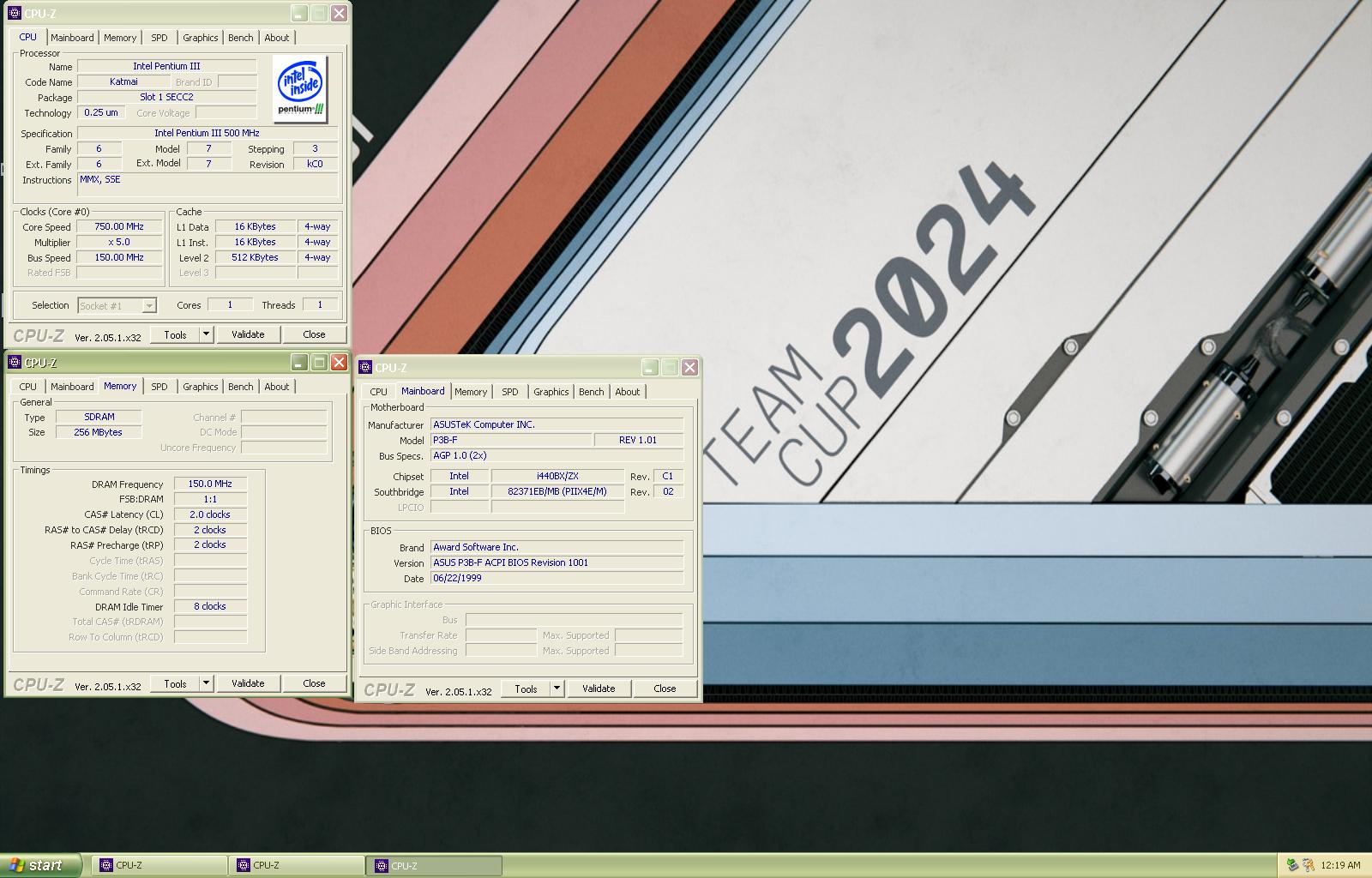Click the Intel Inside Pentium III logo
1372x878 pixels.
(300, 90)
